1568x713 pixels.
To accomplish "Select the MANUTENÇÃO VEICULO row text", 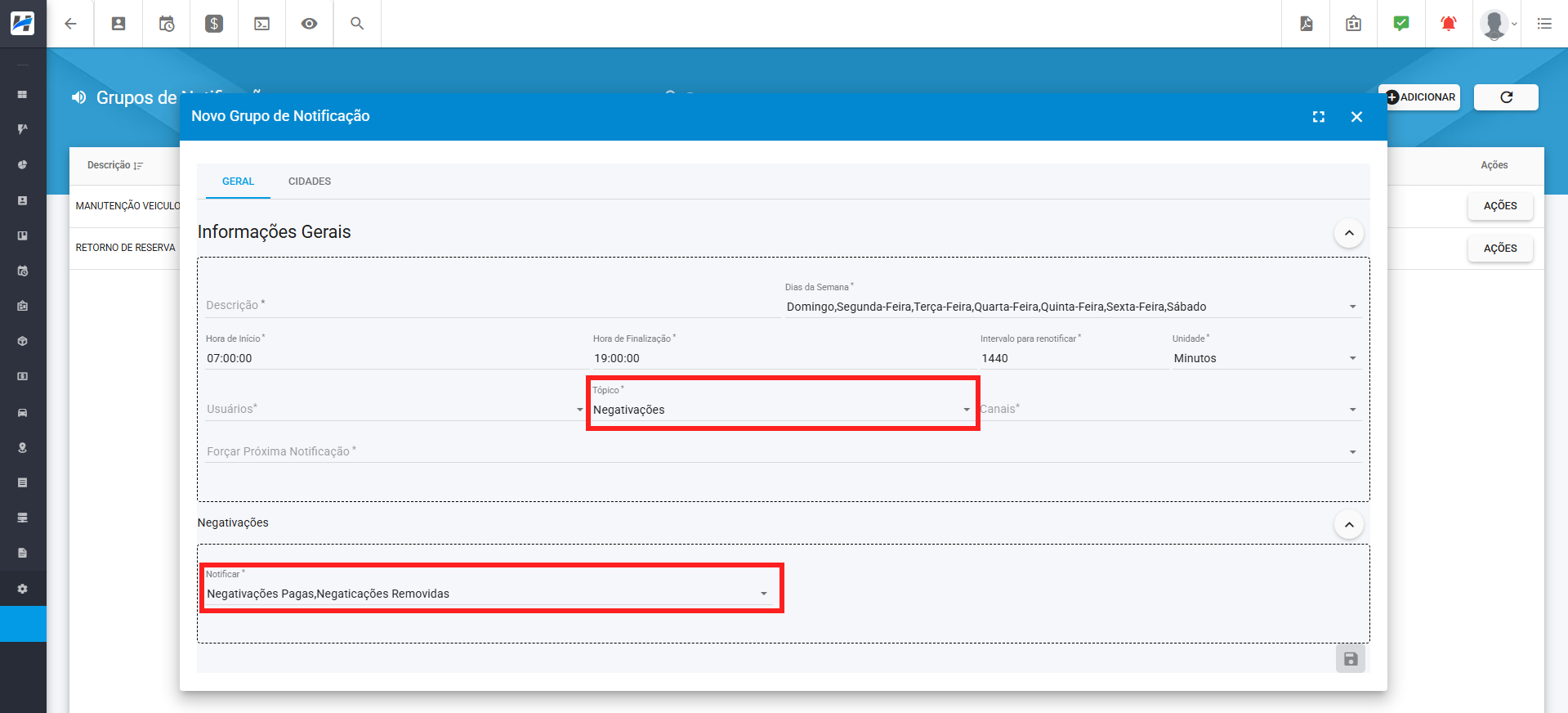I will tap(127, 206).
